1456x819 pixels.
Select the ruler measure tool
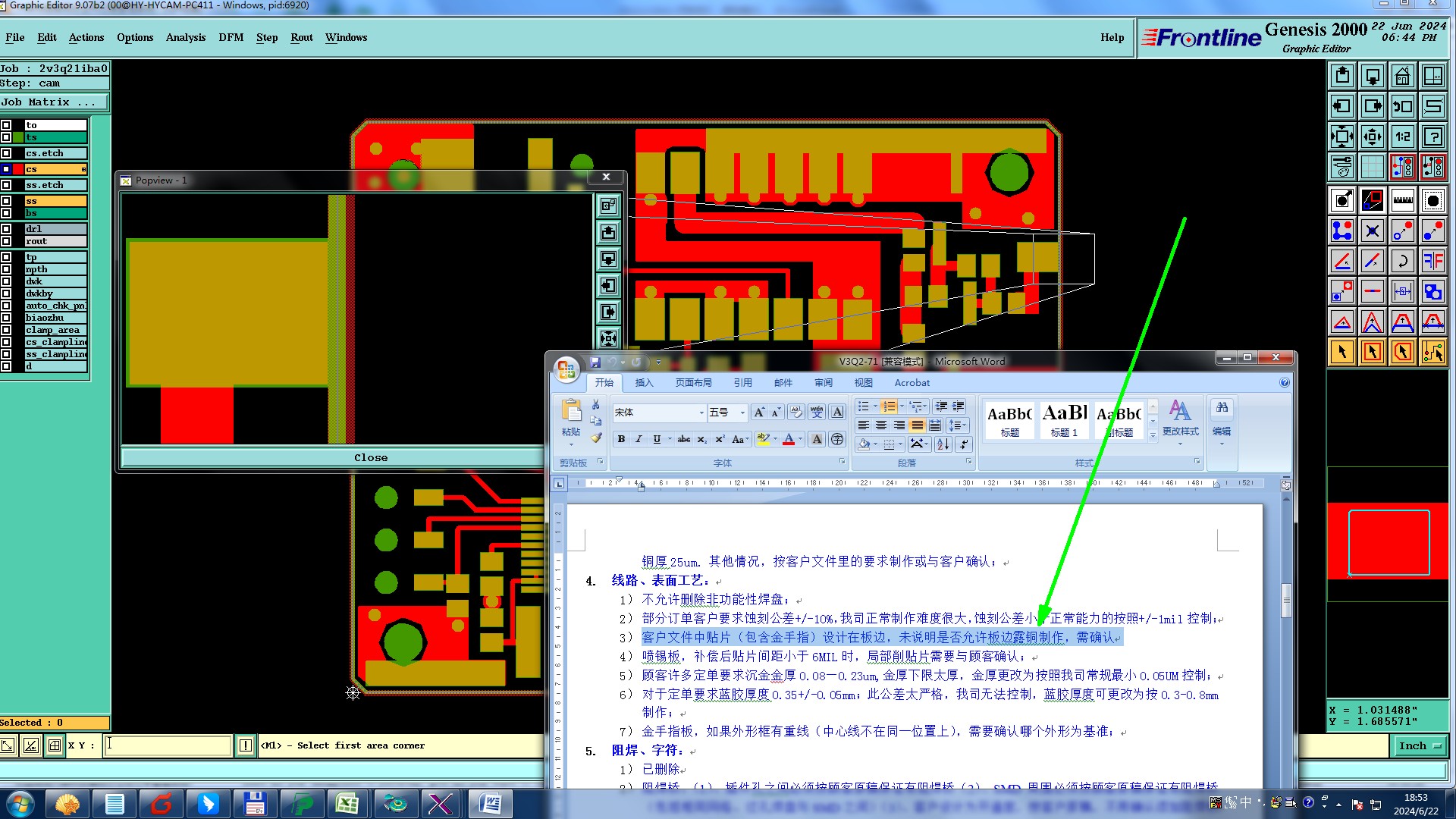click(x=1402, y=201)
